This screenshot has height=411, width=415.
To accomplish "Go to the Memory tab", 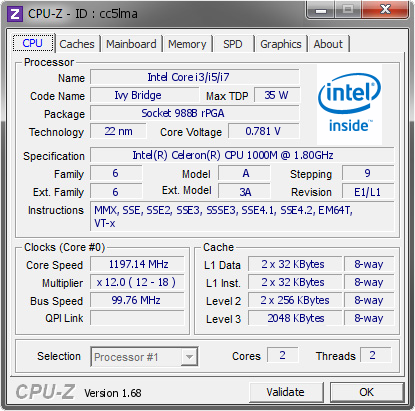I will click(x=187, y=44).
